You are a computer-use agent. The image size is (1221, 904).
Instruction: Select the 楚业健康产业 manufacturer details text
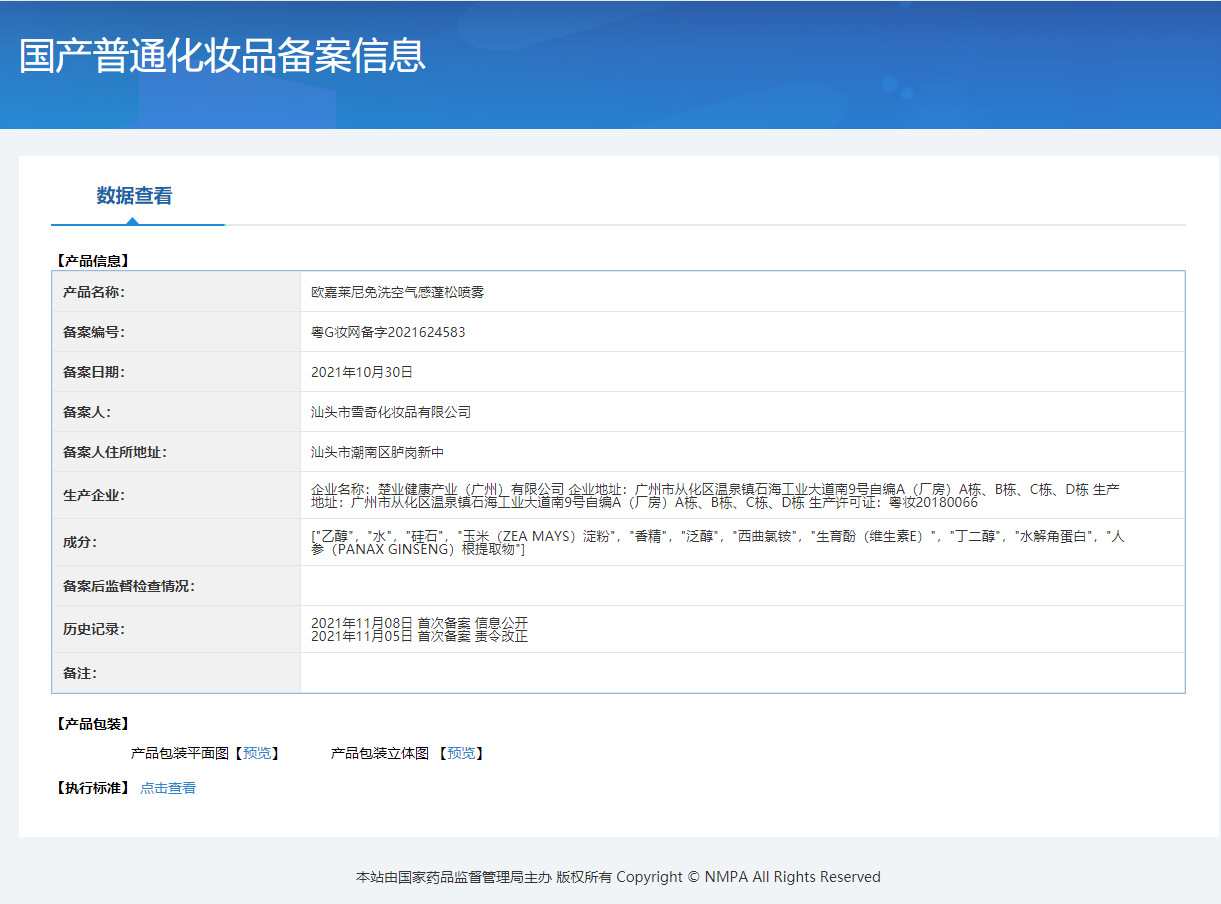click(715, 495)
